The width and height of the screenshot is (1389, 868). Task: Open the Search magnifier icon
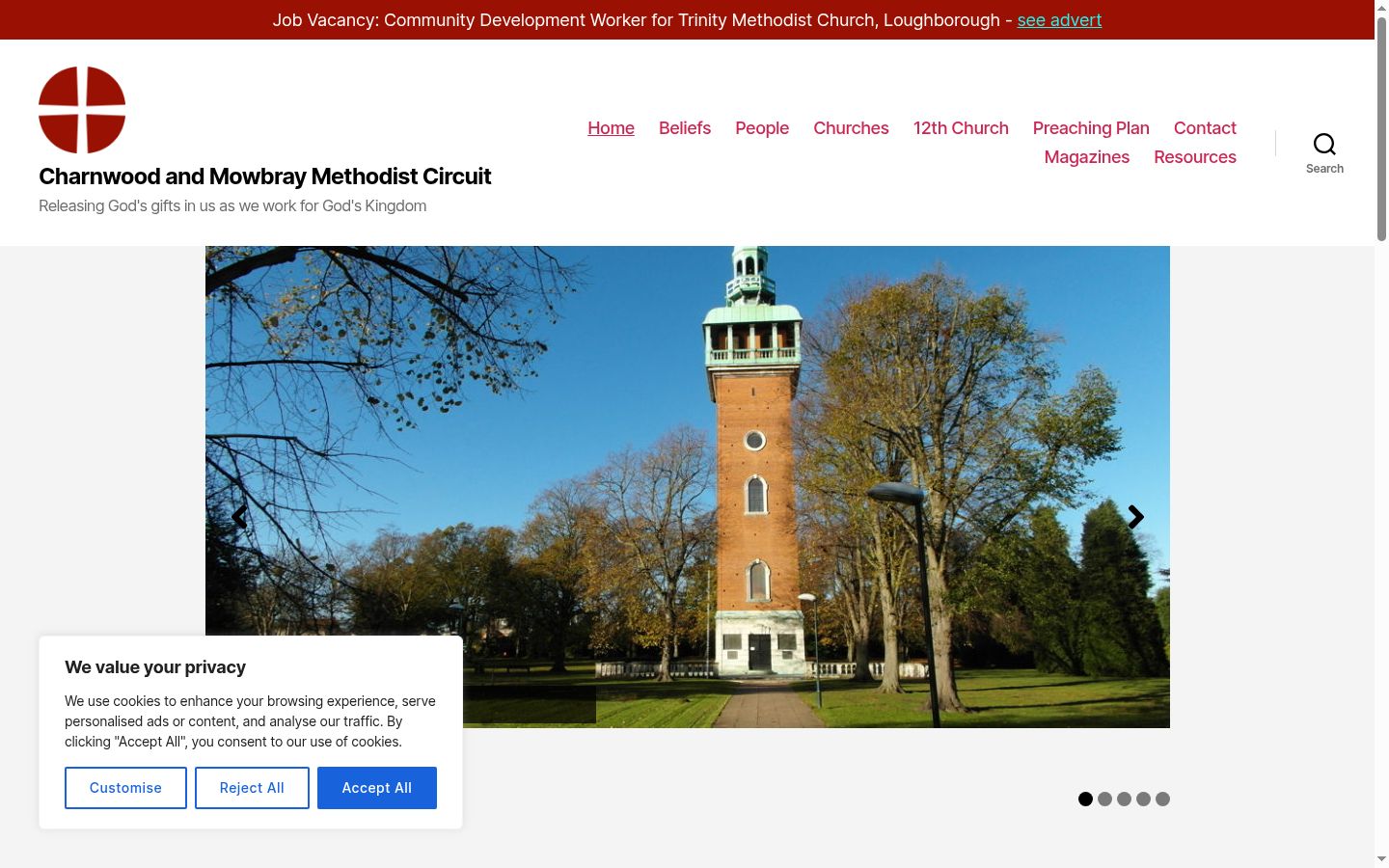coord(1324,145)
